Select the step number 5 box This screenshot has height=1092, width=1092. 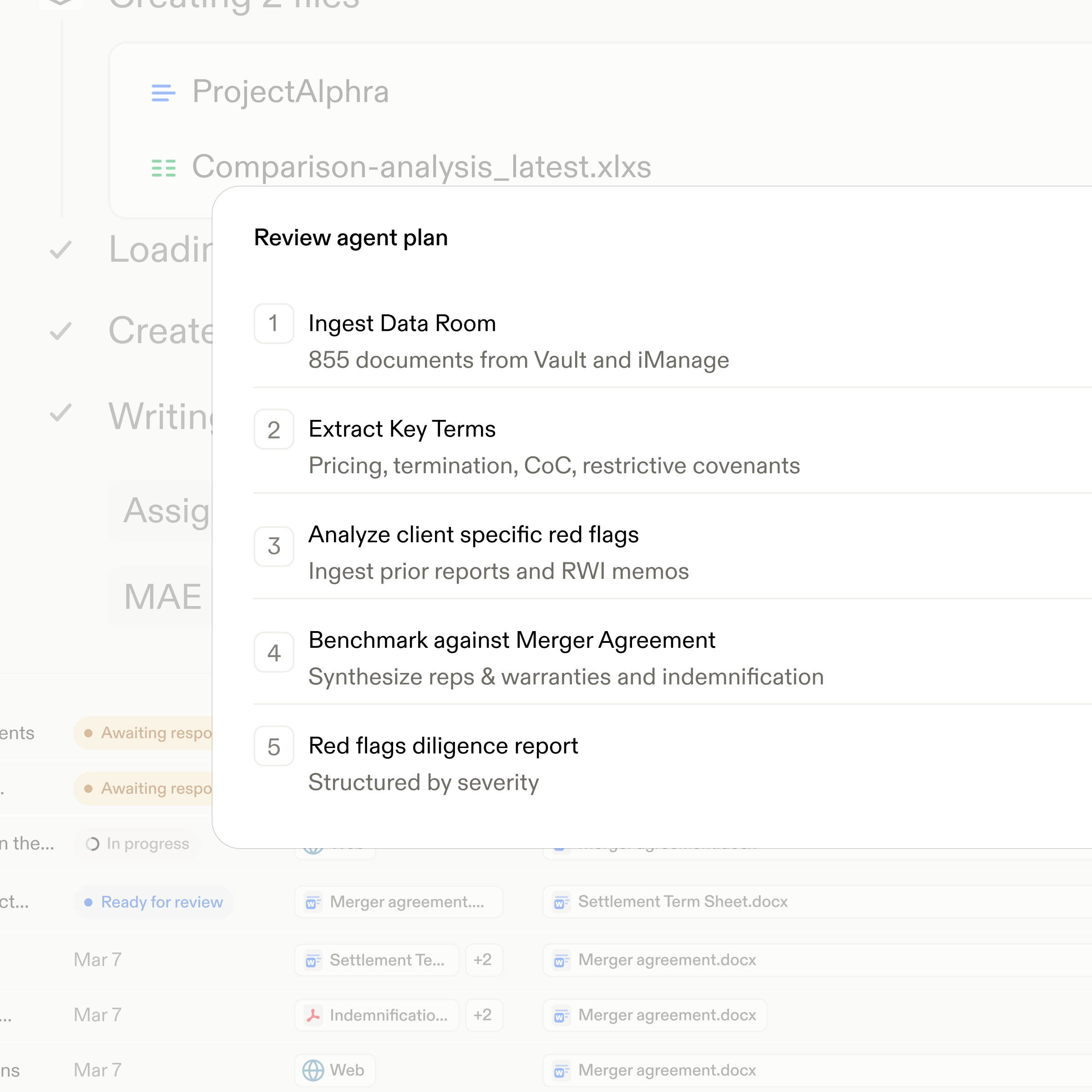click(274, 746)
